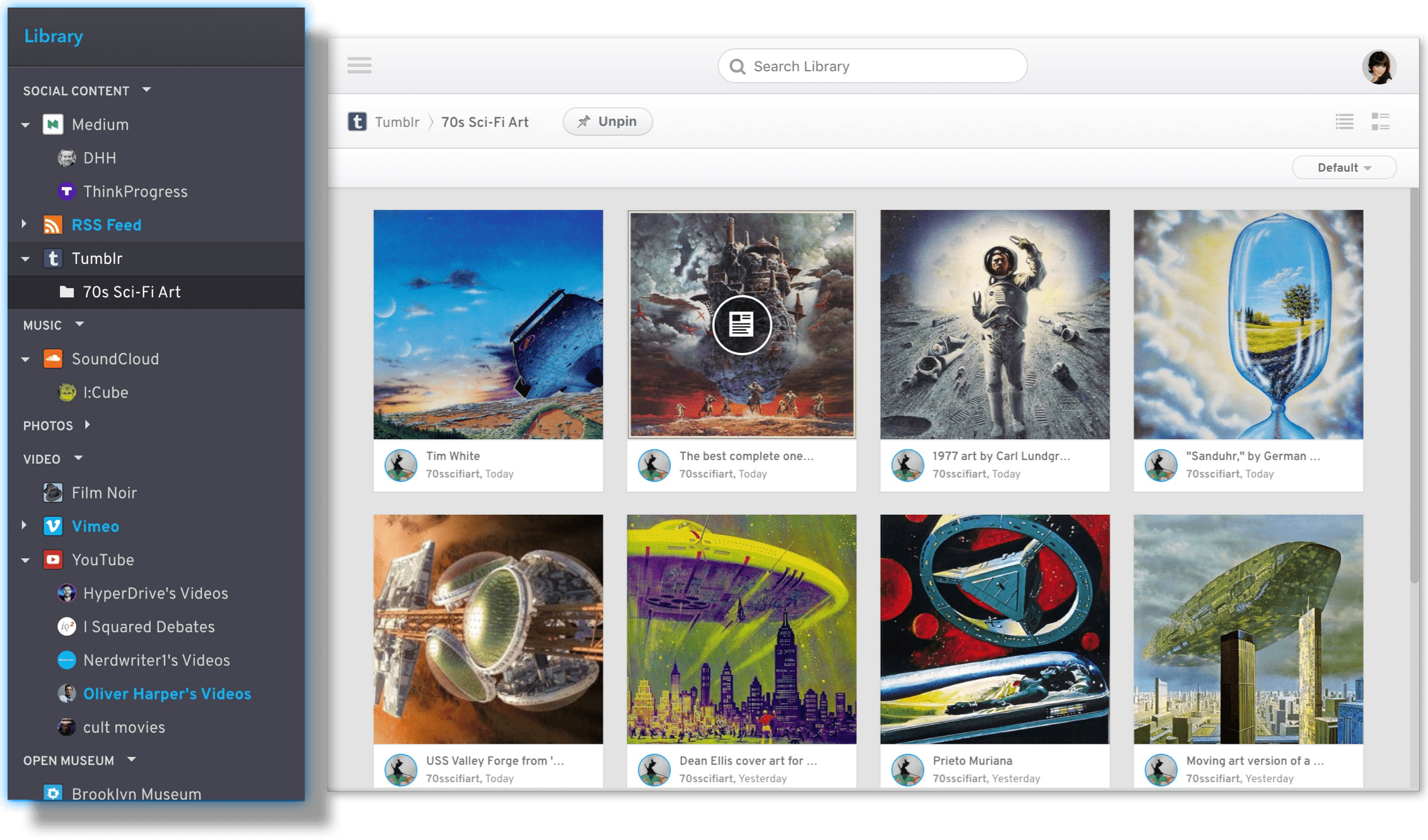This screenshot has width=1428, height=840.
Task: Click the content area vertical scrollbar
Action: tap(1414, 384)
